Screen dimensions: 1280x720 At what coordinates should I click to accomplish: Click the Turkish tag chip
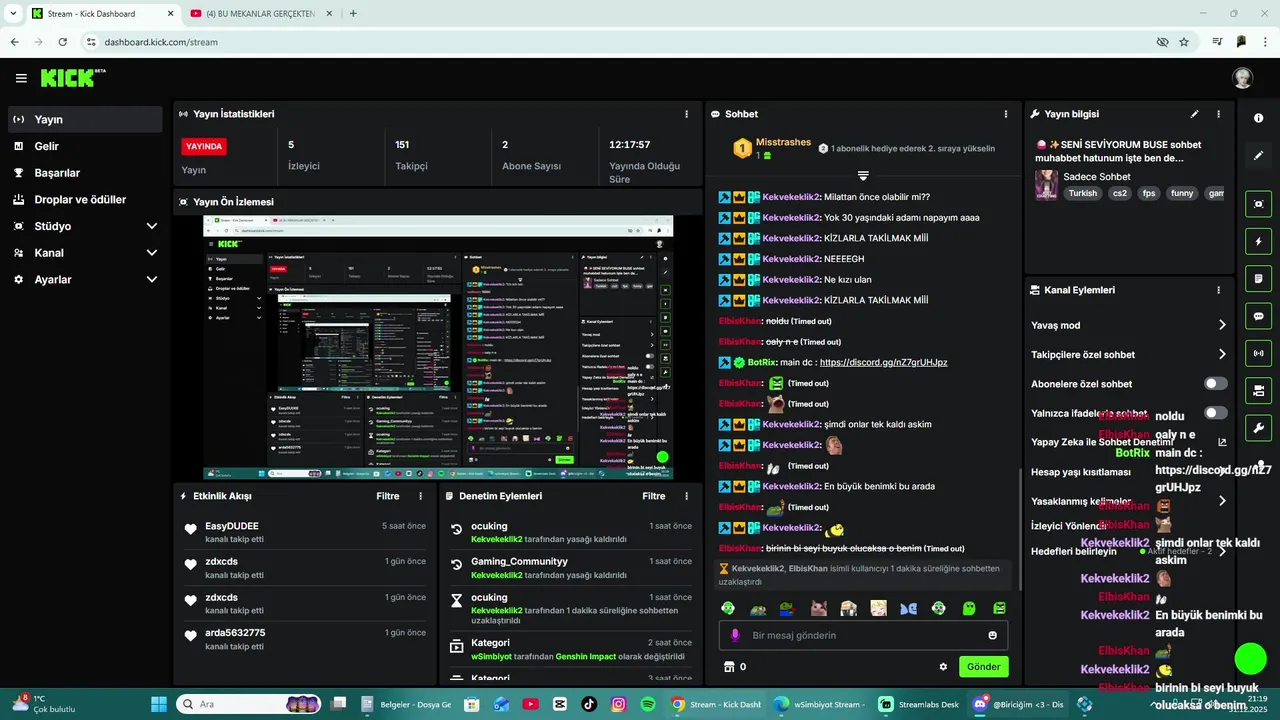[1082, 193]
